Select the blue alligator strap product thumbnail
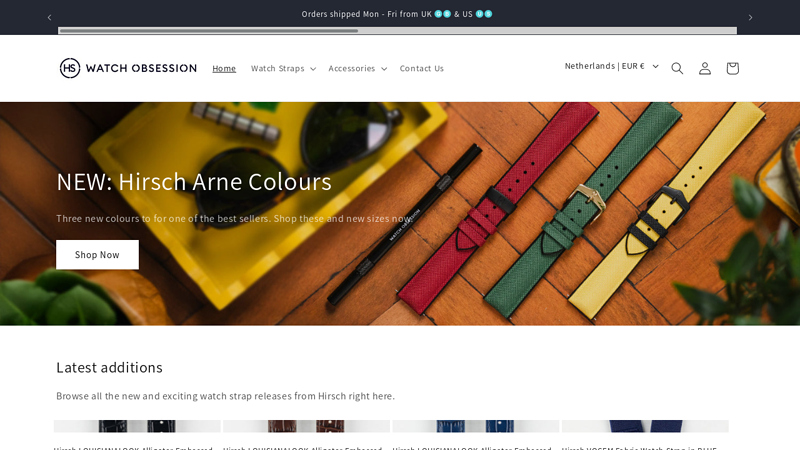 click(x=475, y=427)
